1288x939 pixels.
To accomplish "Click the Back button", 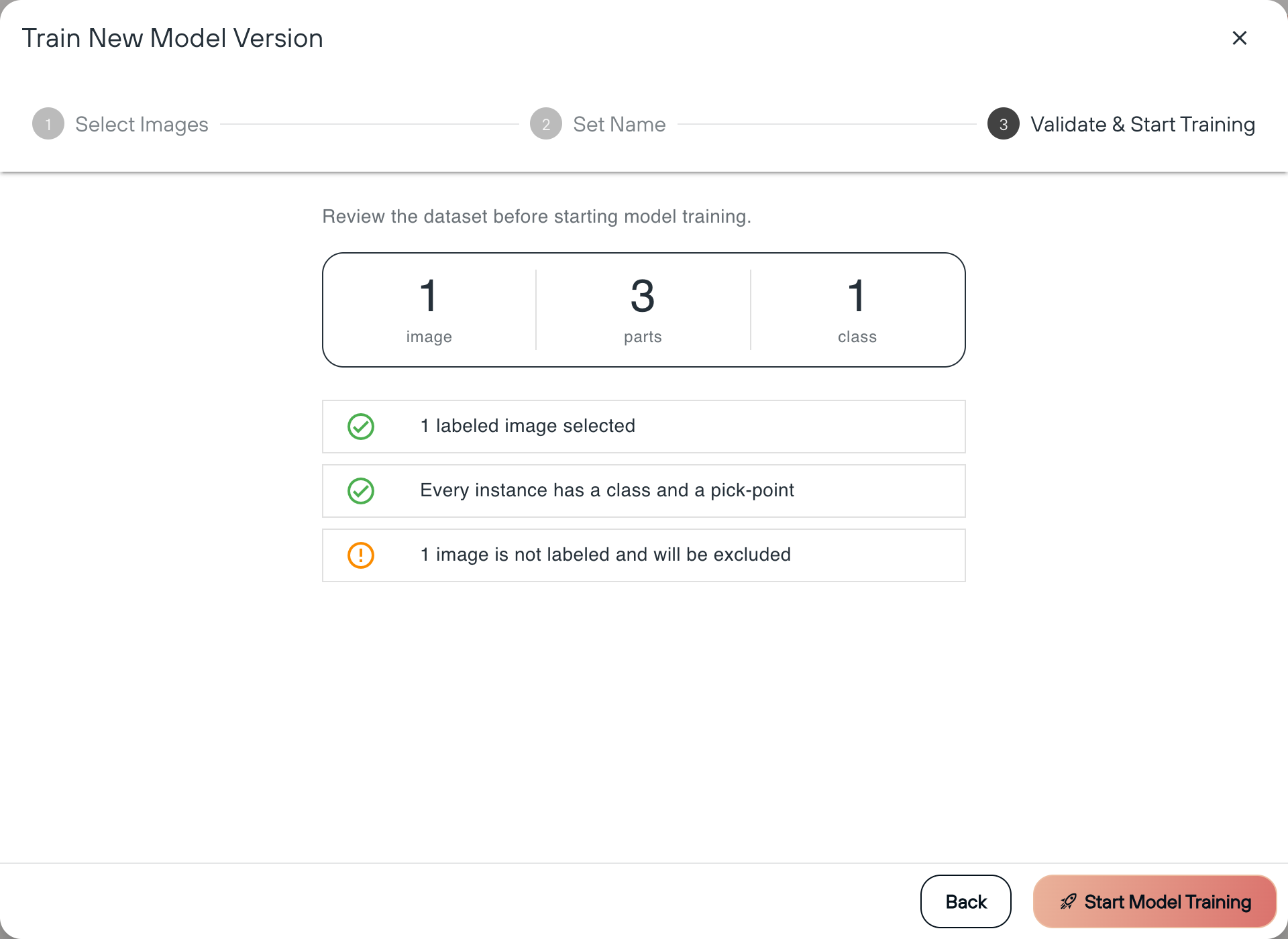I will click(966, 901).
